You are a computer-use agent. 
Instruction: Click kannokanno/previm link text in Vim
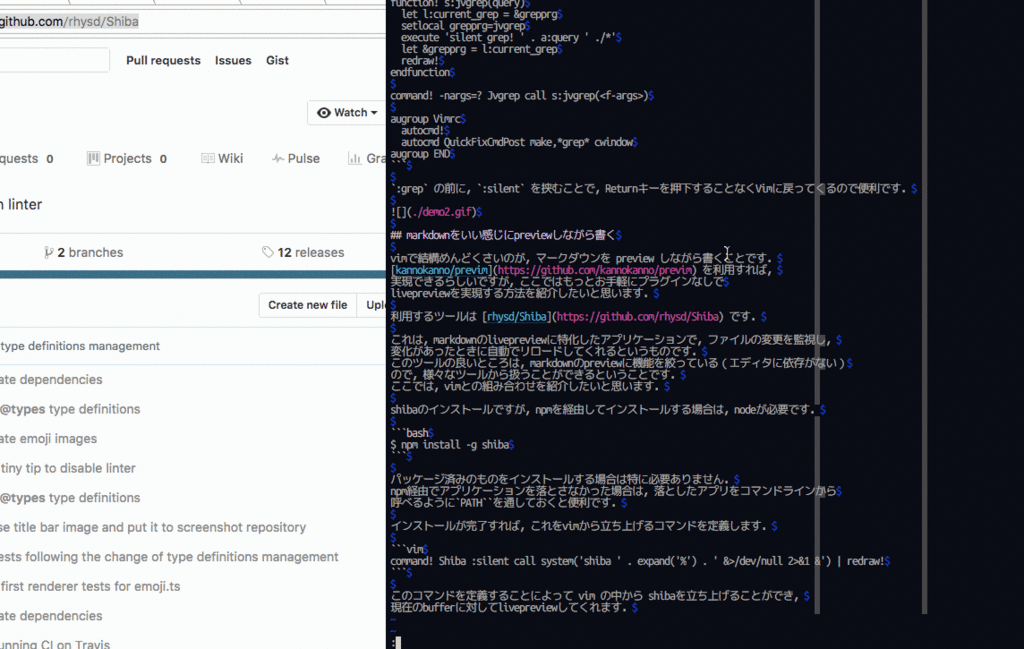click(441, 270)
